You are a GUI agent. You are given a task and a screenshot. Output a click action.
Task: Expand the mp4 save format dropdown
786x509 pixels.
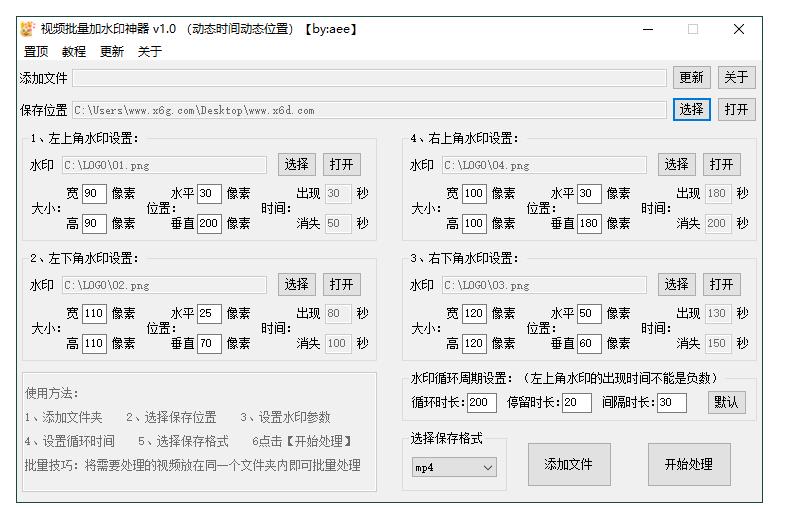point(454,467)
